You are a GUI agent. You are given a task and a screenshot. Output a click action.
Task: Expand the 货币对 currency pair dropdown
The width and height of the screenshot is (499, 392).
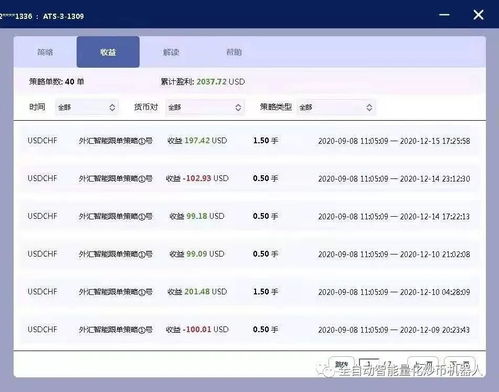pyautogui.click(x=205, y=107)
